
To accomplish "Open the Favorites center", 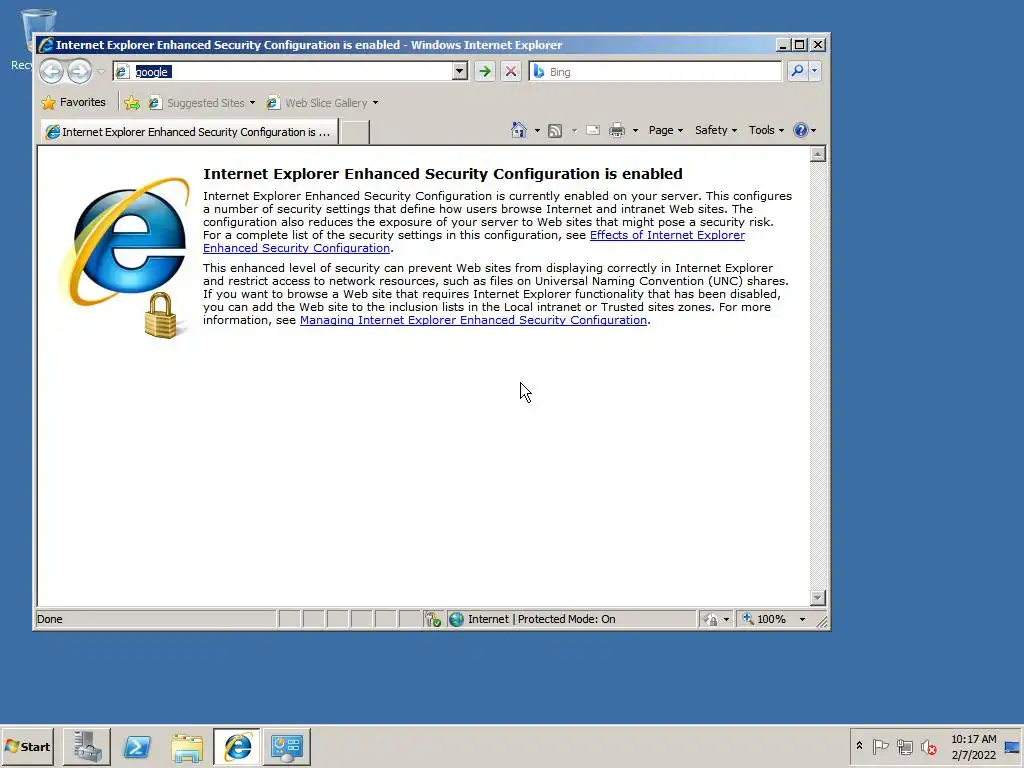I will coord(73,103).
